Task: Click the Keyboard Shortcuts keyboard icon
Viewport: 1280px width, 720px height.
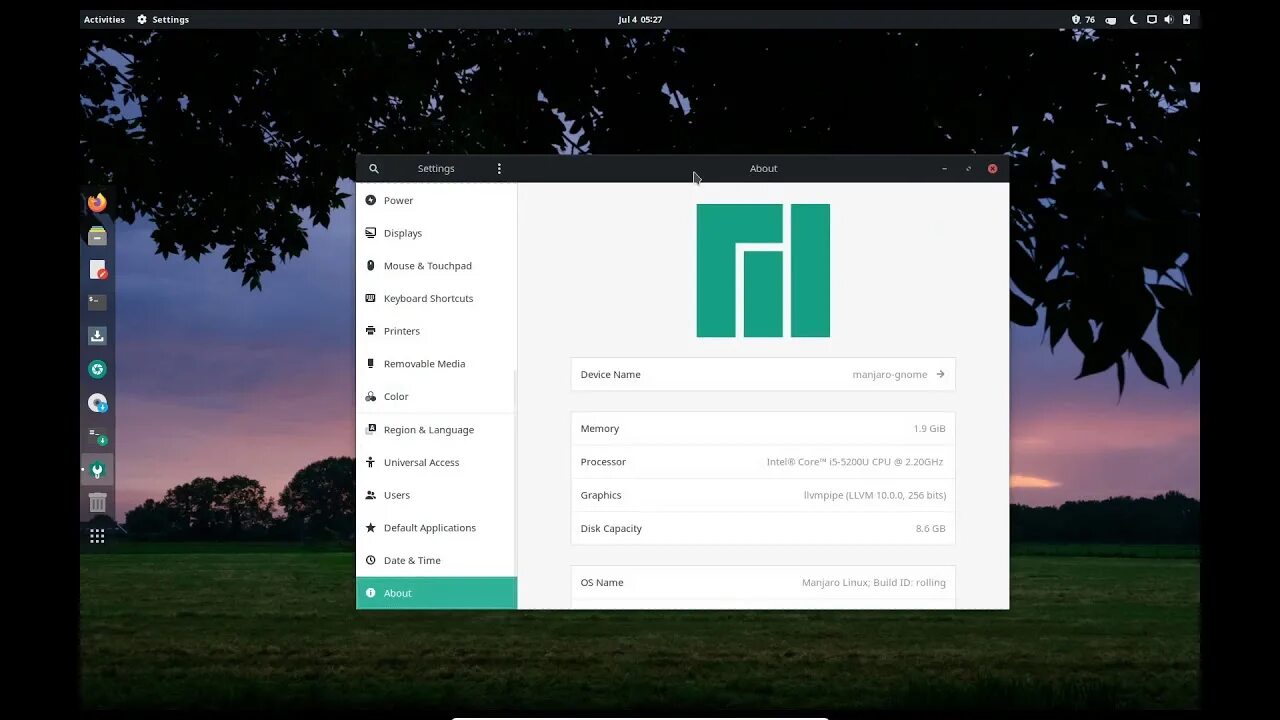Action: (371, 298)
